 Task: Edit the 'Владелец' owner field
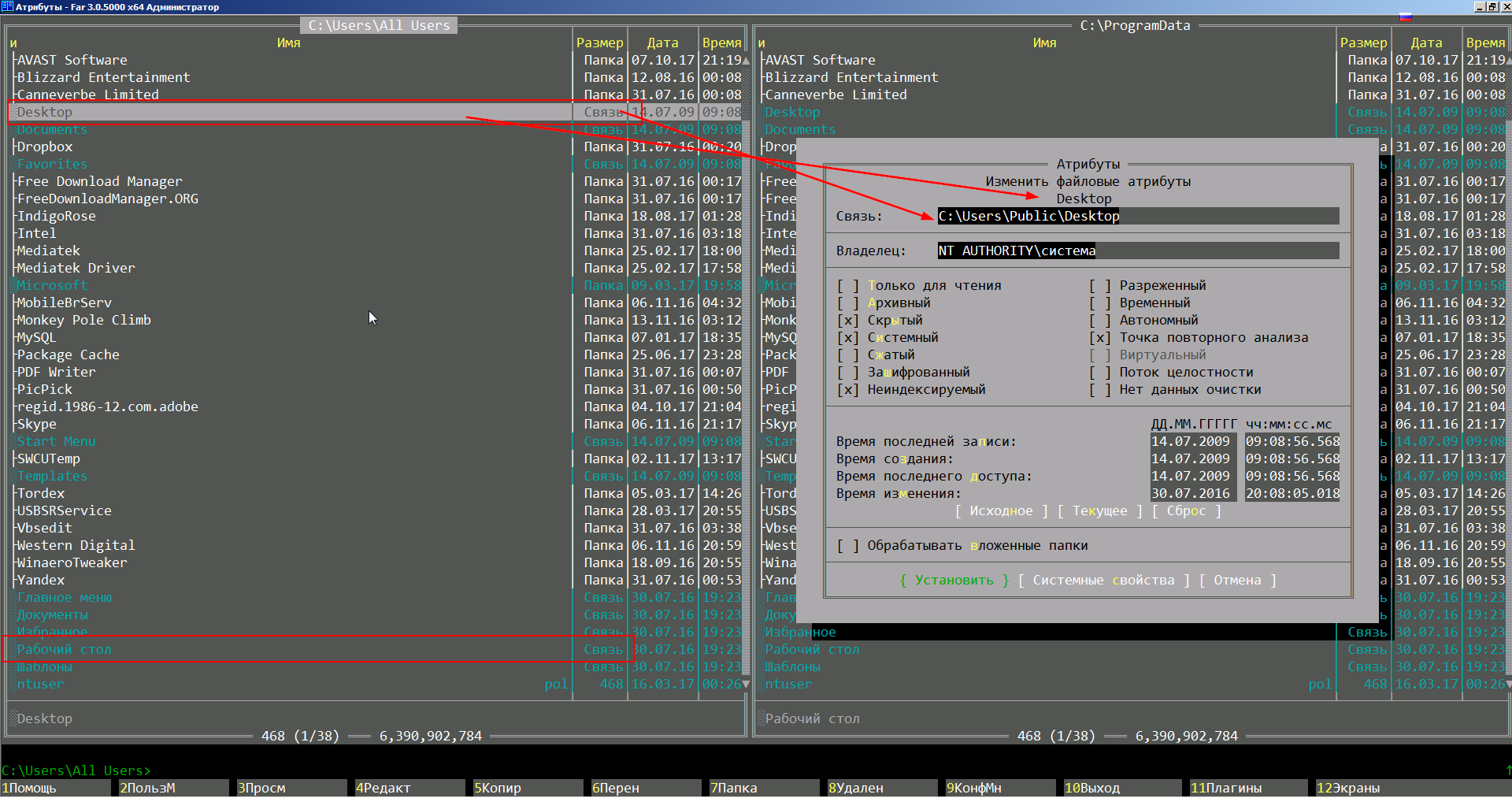click(1139, 251)
